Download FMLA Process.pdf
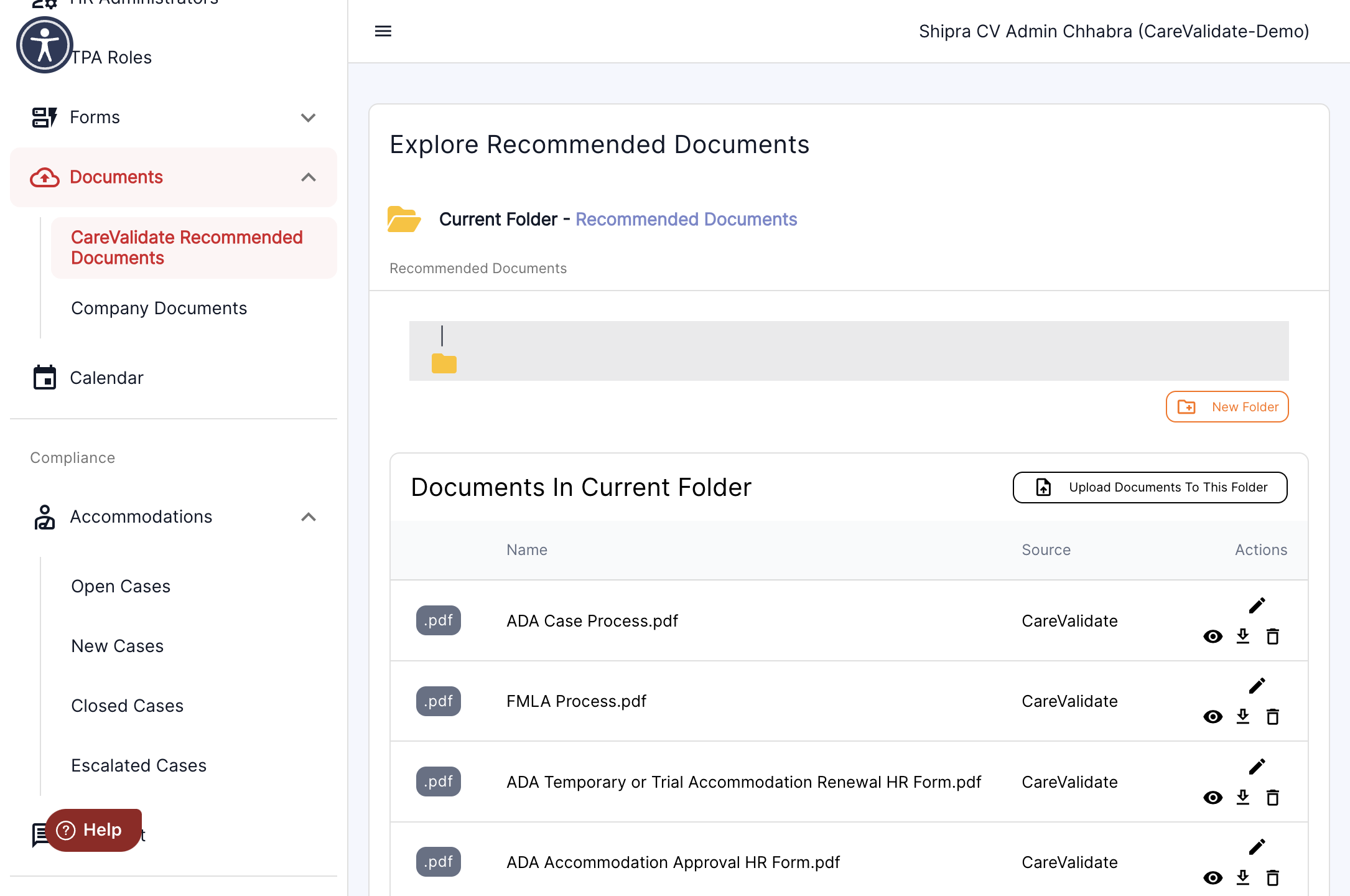1350x896 pixels. point(1243,716)
